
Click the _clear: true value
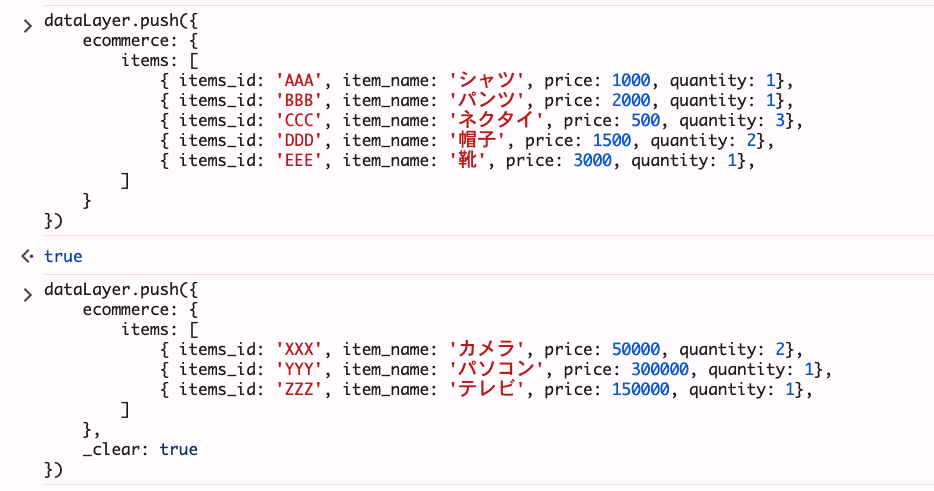pos(179,449)
